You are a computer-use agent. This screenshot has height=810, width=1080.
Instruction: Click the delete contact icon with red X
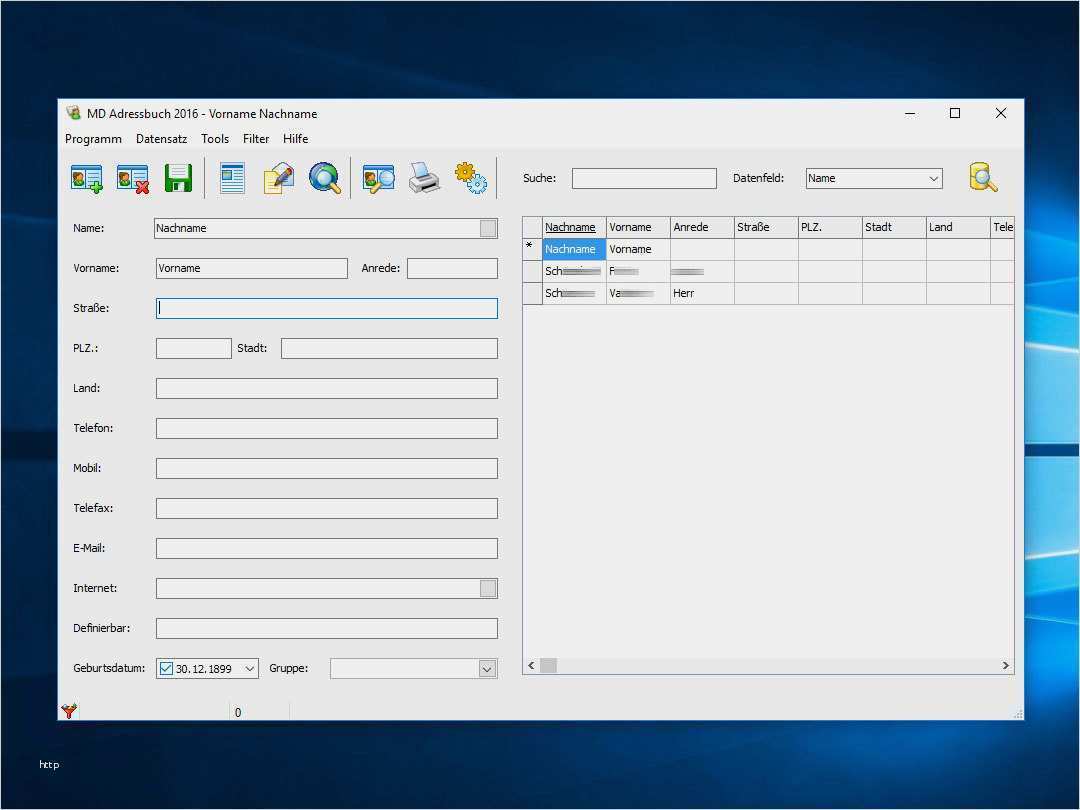[x=132, y=178]
